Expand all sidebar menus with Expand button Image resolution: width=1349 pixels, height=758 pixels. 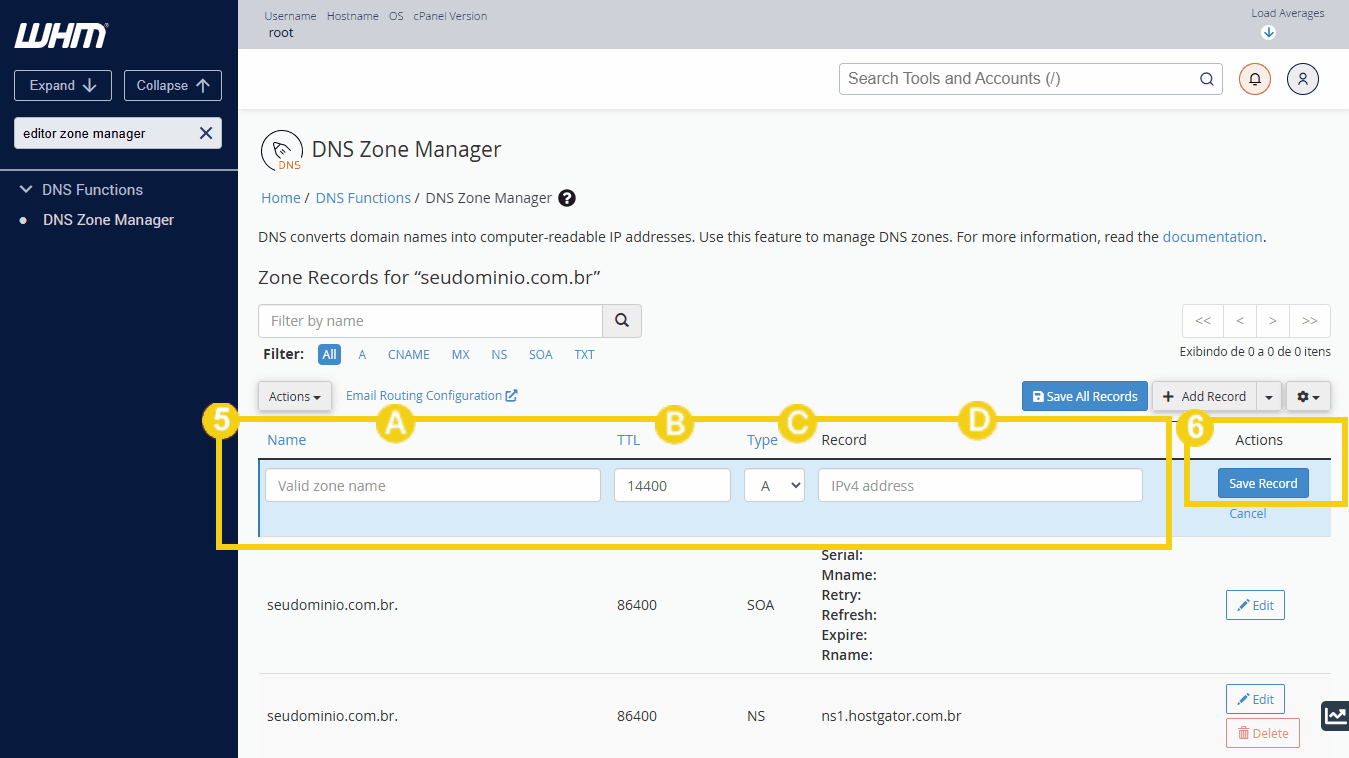[x=63, y=85]
